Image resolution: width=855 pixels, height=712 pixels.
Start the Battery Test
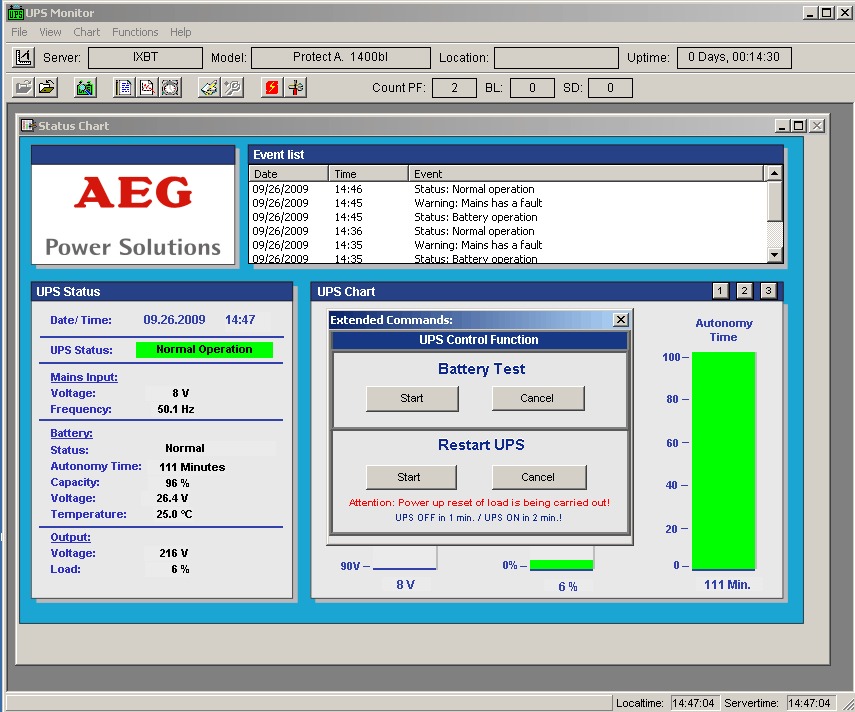(x=412, y=398)
